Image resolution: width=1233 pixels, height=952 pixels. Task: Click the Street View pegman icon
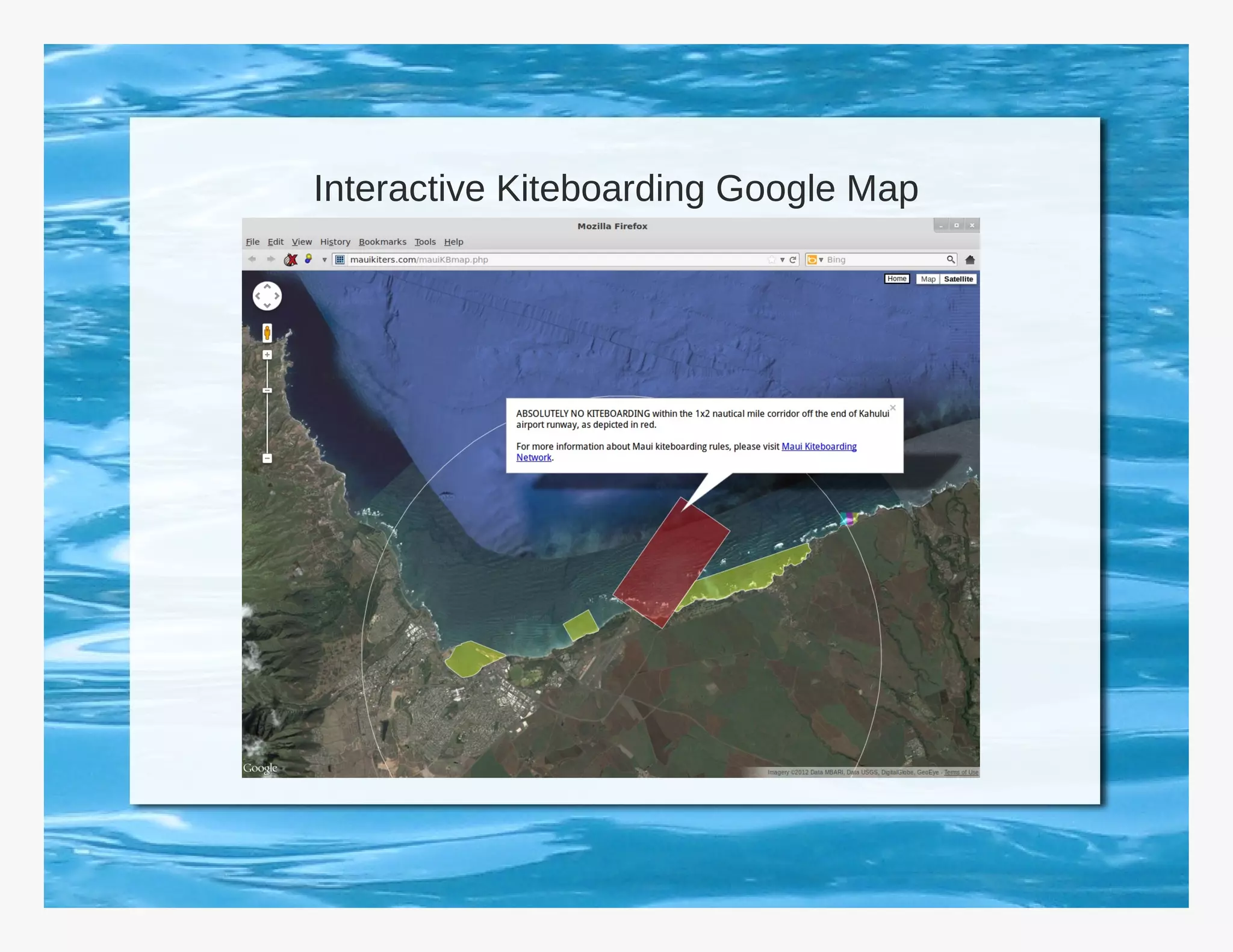pyautogui.click(x=267, y=333)
